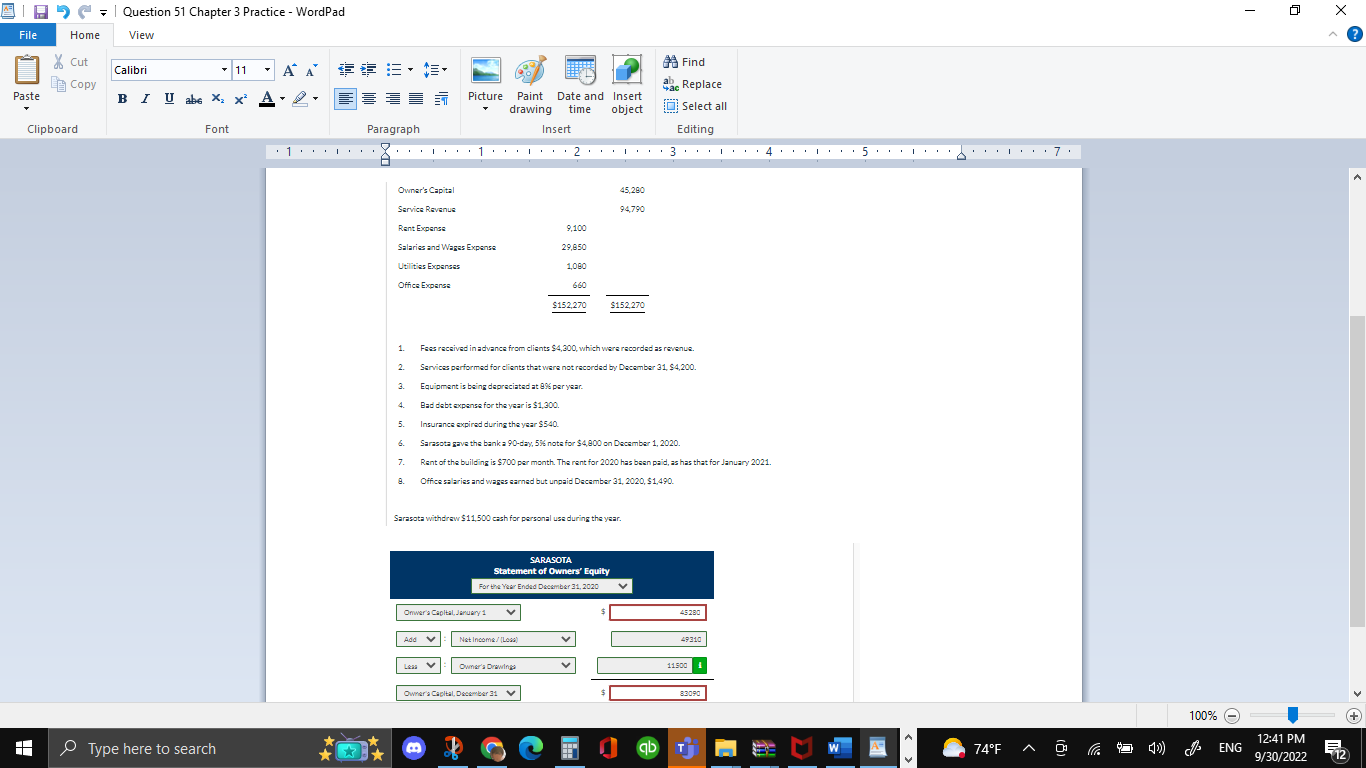Select the superscript formatting icon
The width and height of the screenshot is (1366, 768).
[240, 99]
